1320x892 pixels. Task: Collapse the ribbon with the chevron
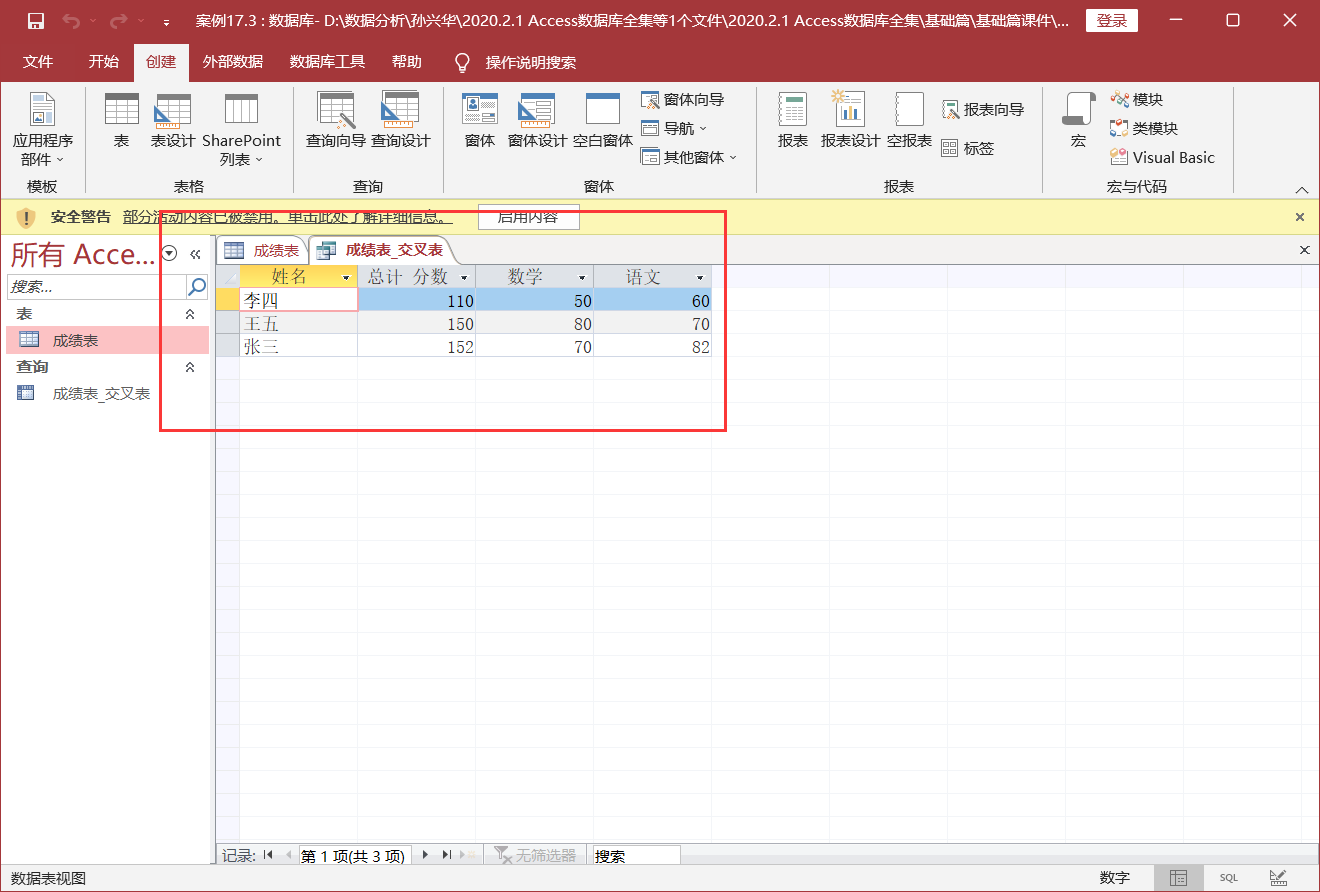click(x=1301, y=189)
